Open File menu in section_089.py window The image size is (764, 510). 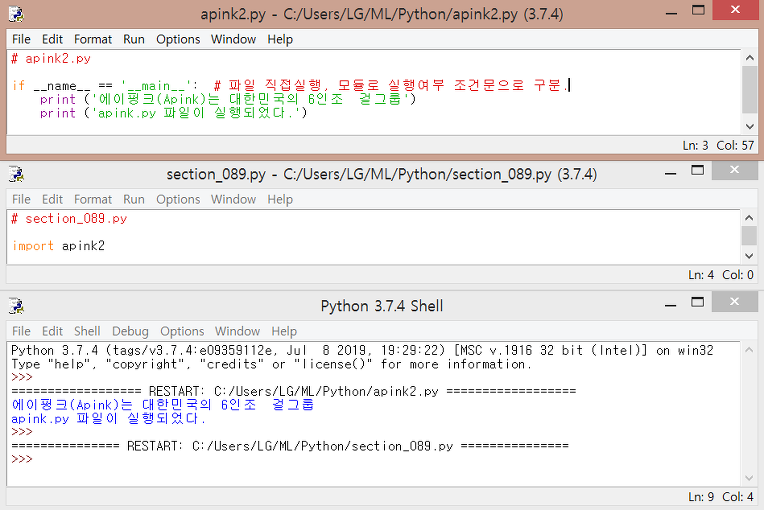[x=21, y=200]
